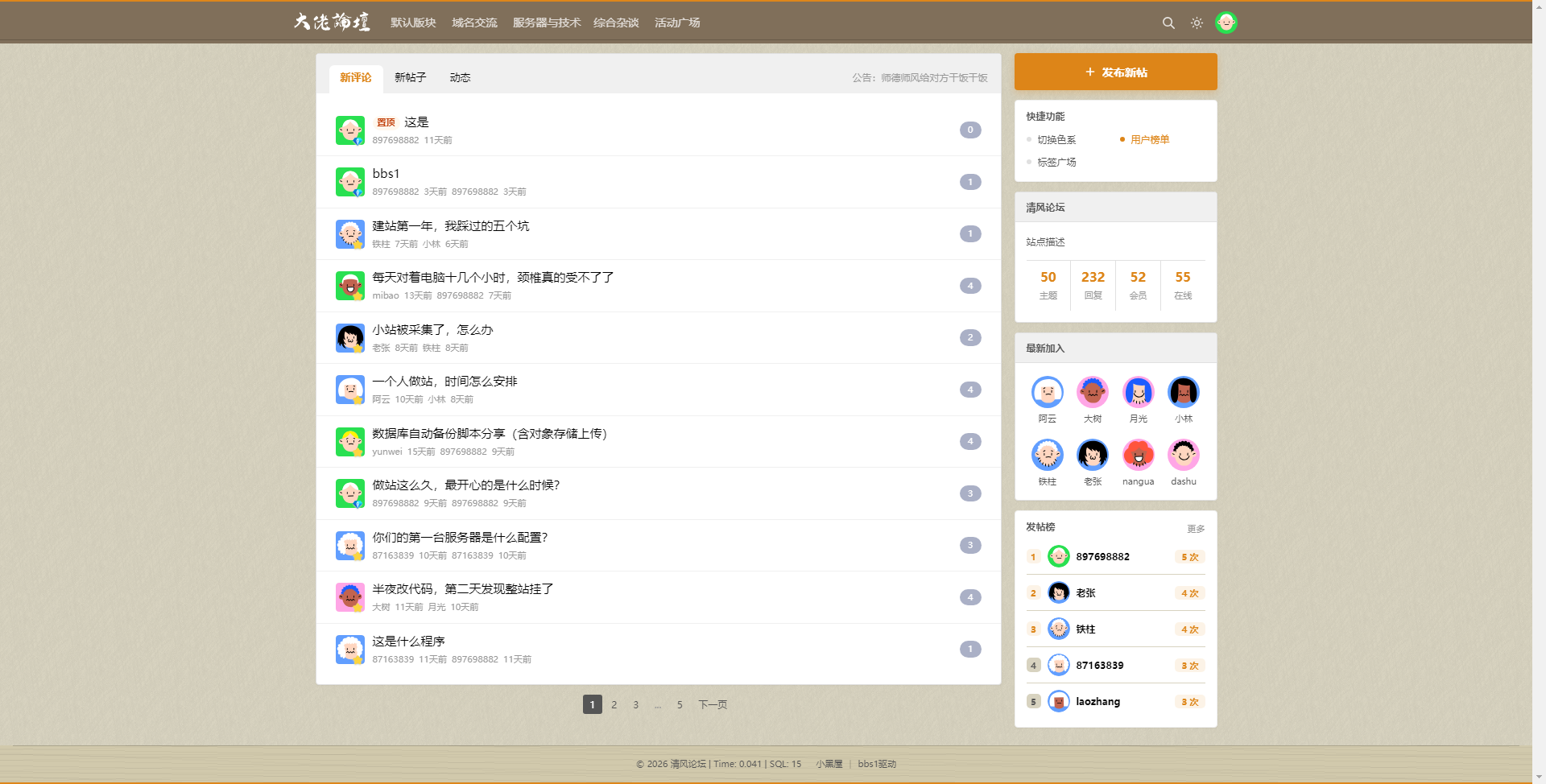Click reply count badge of 这是什么程序
This screenshot has height=784, width=1546.
click(x=970, y=650)
